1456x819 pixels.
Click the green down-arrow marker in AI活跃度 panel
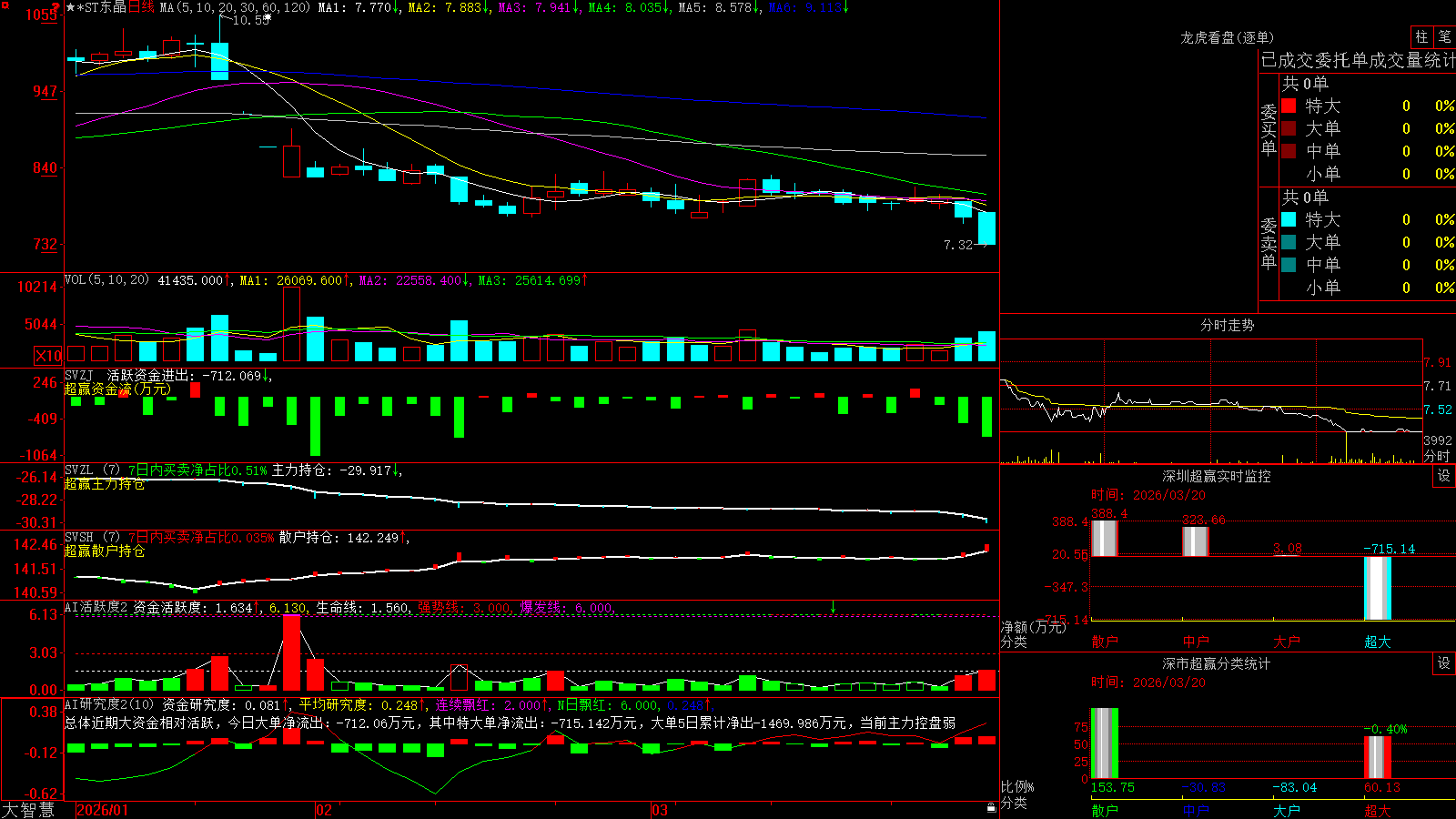(833, 607)
